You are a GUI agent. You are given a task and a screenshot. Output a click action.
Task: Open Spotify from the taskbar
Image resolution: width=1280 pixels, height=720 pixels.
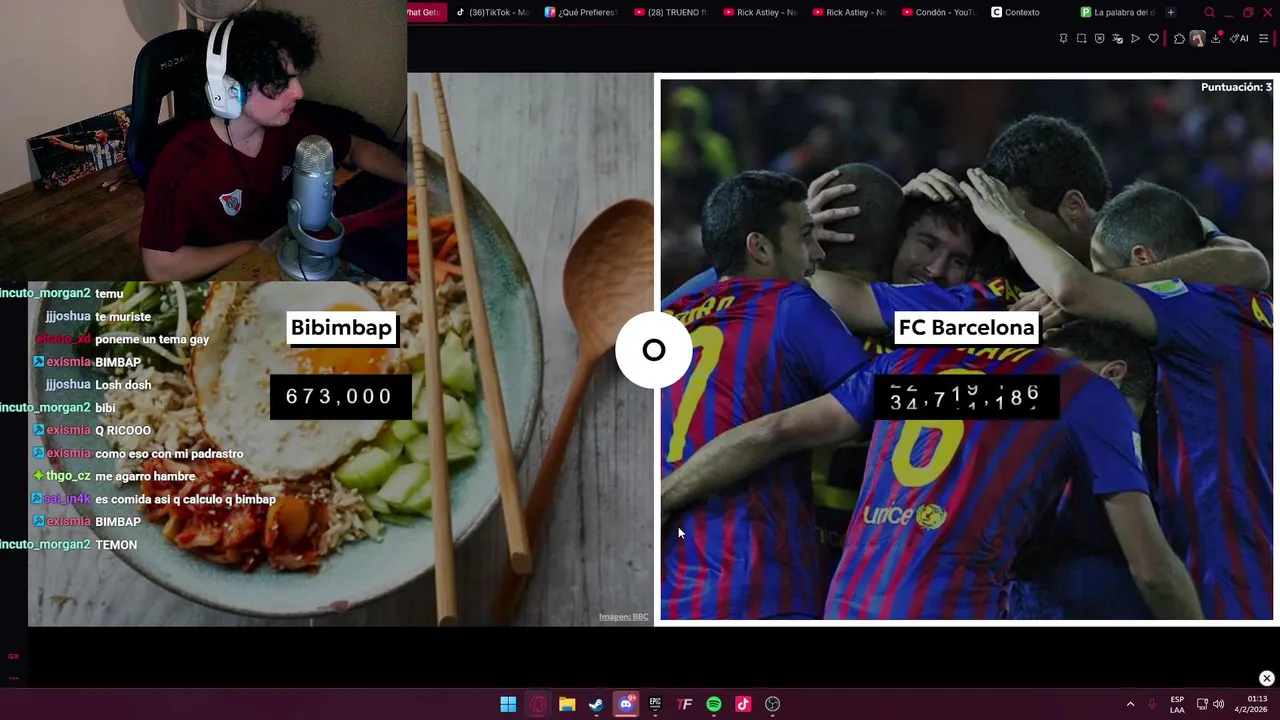pos(714,704)
